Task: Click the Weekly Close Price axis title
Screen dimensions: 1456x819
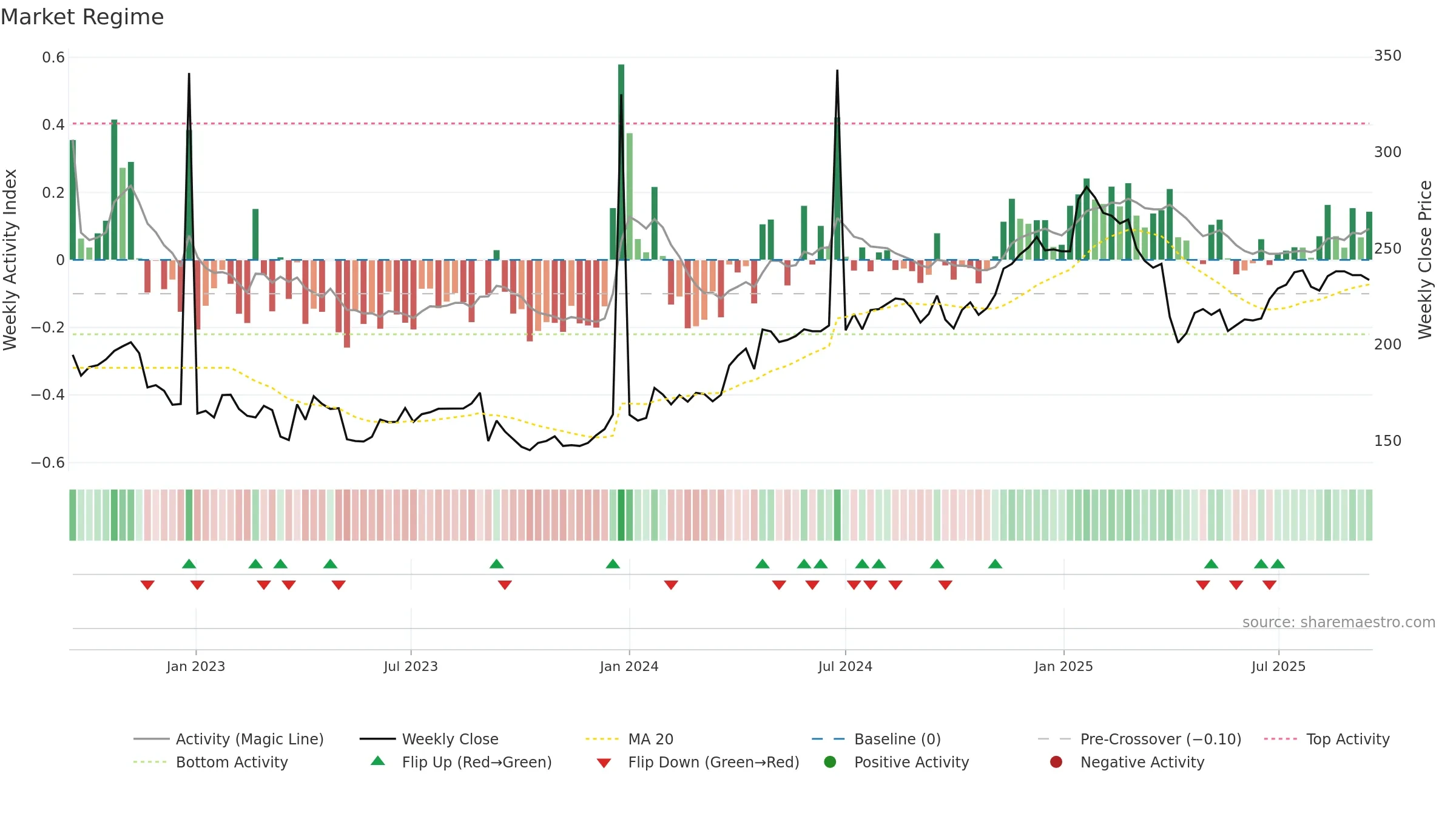Action: 1425,260
